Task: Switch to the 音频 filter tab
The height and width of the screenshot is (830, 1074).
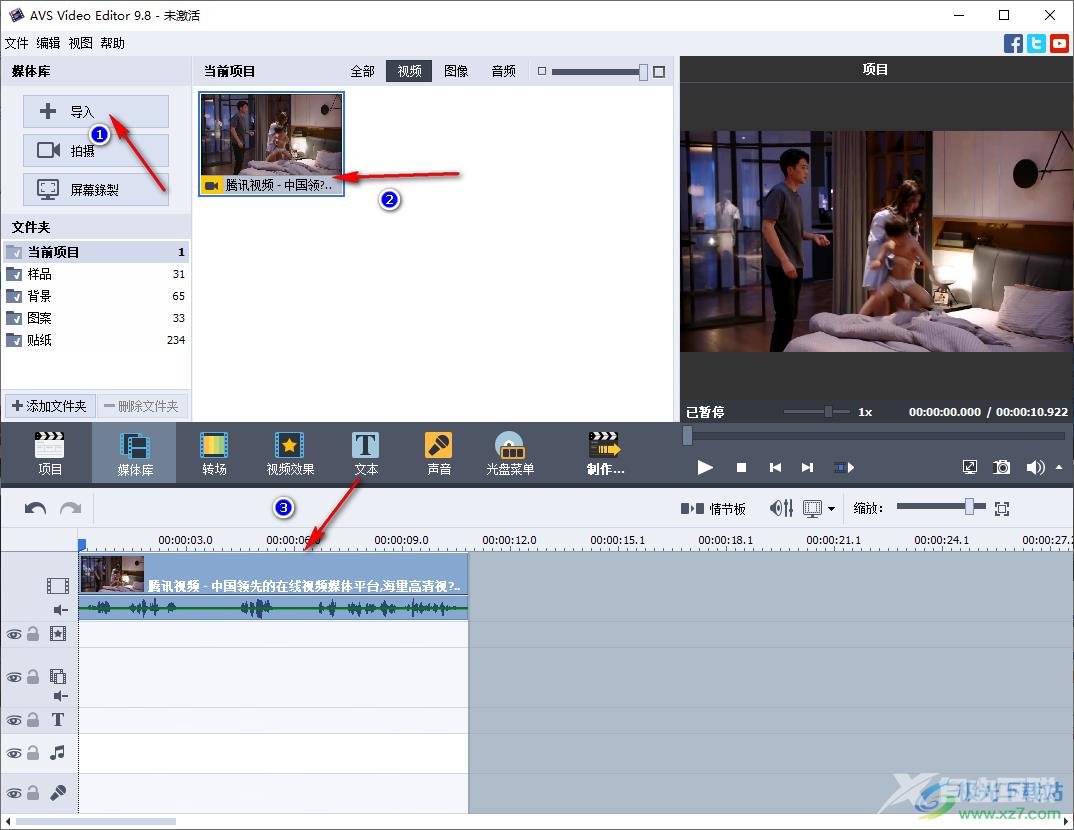Action: click(503, 71)
